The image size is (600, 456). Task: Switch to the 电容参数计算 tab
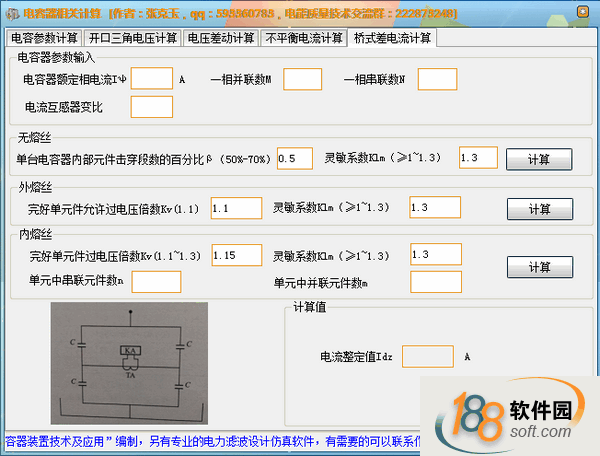pos(44,38)
